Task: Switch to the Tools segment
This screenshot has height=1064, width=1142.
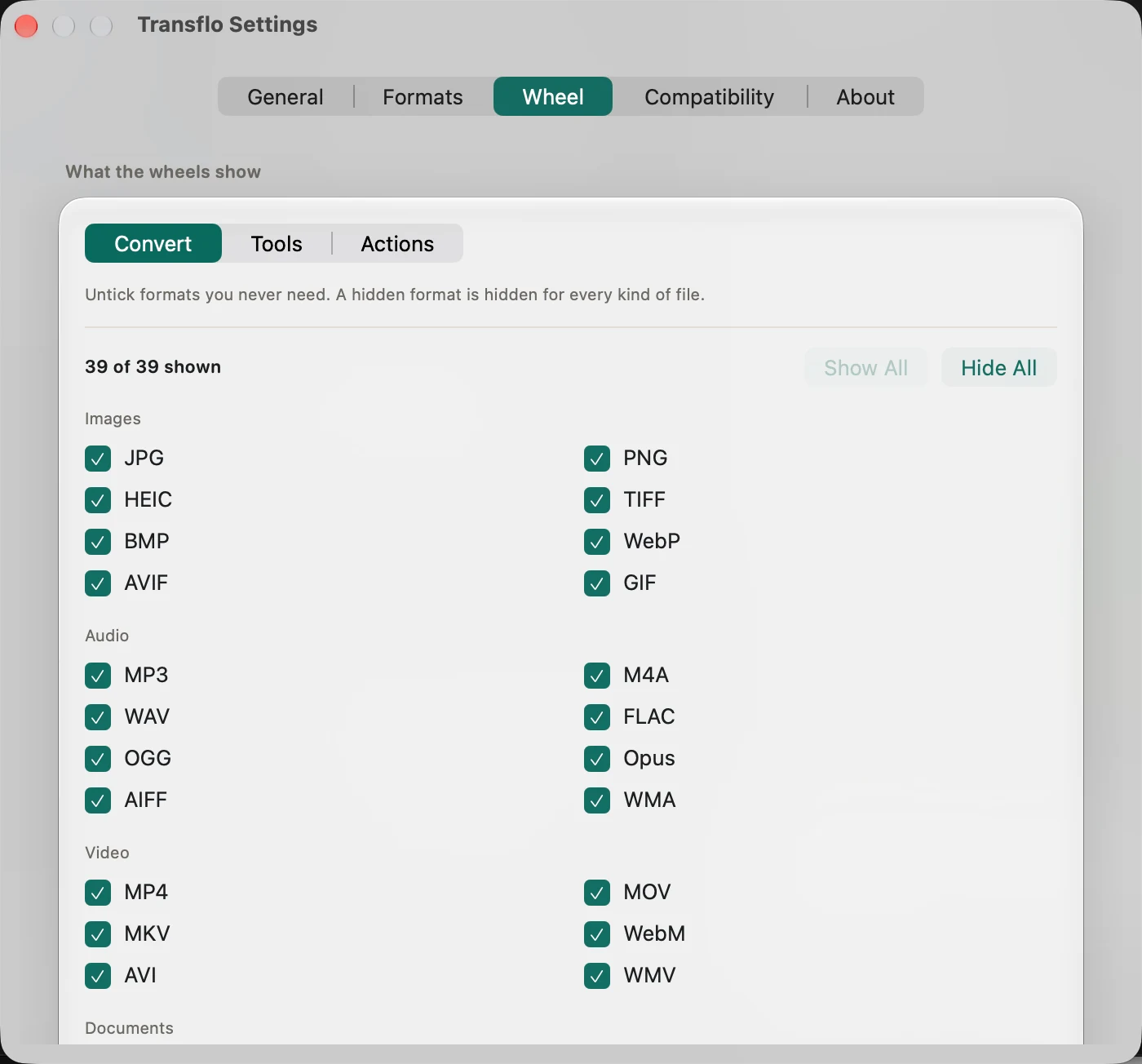Action: [x=277, y=244]
